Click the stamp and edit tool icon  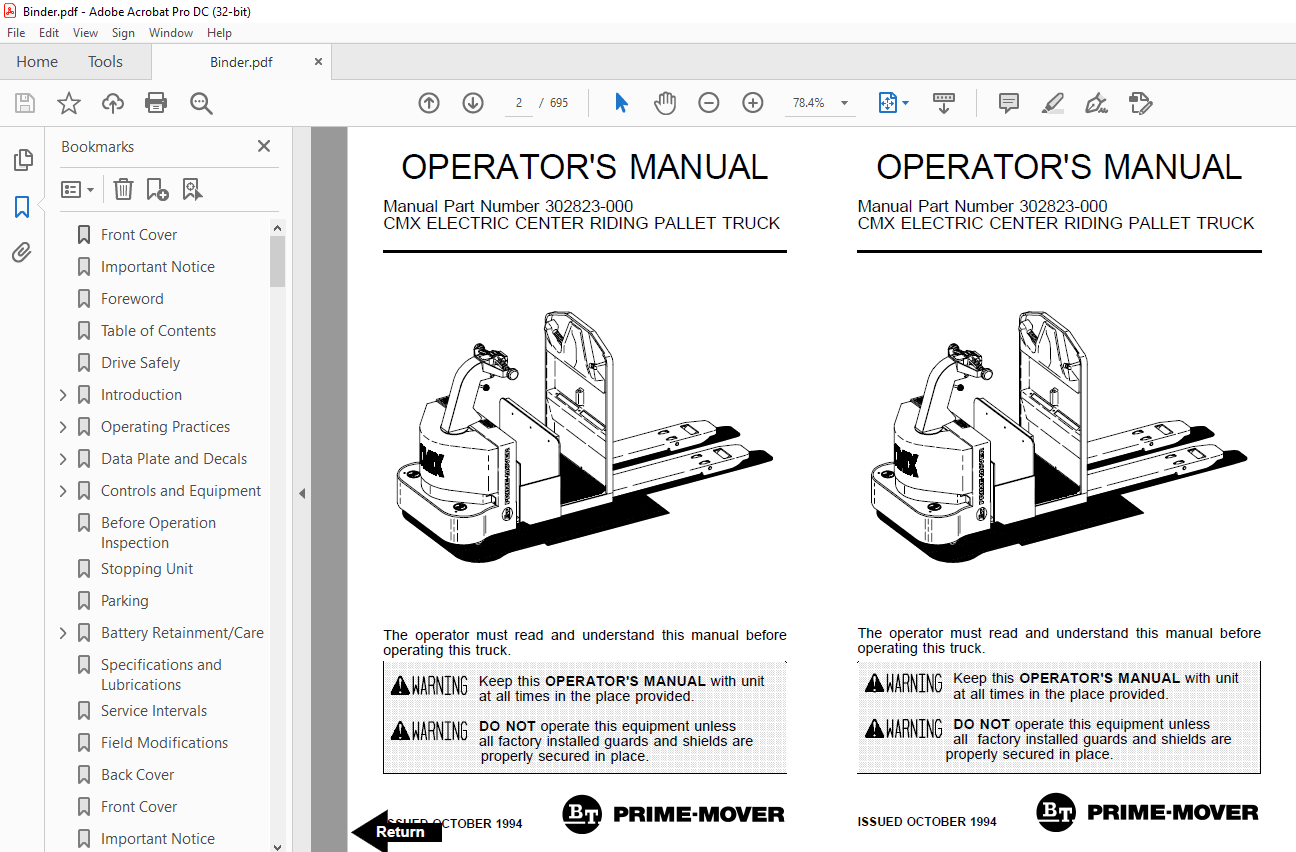pyautogui.click(x=1141, y=103)
